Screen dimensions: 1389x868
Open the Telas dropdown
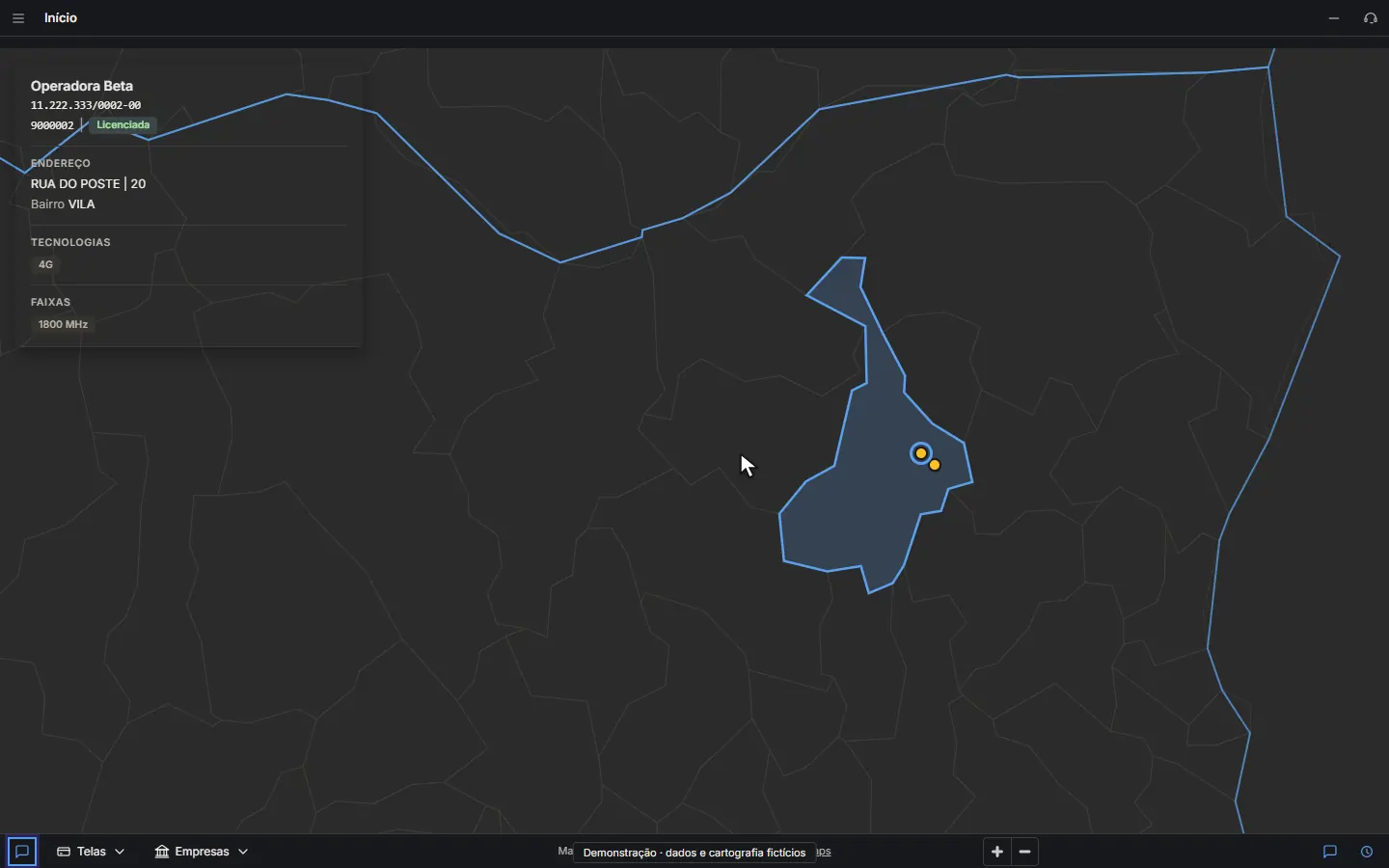pos(91,852)
